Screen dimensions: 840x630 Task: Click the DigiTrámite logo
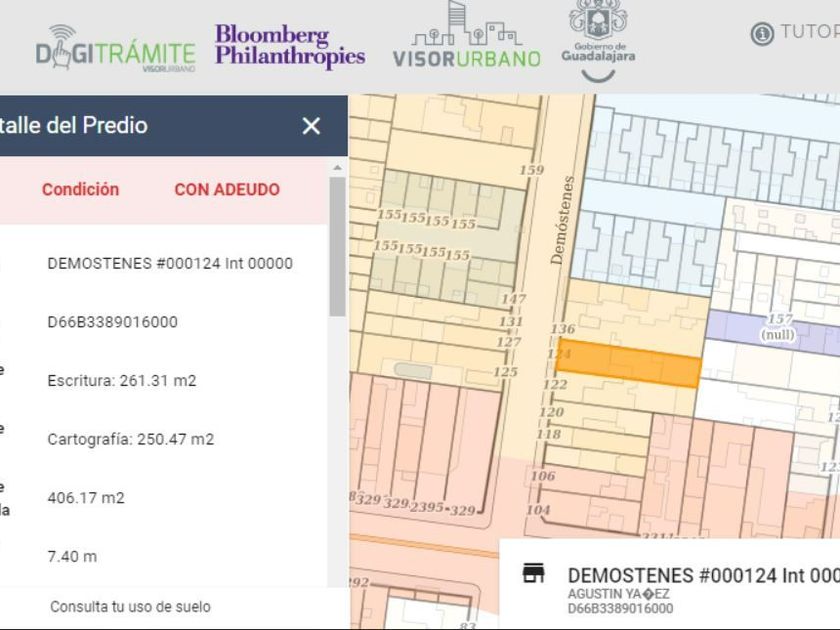(115, 48)
